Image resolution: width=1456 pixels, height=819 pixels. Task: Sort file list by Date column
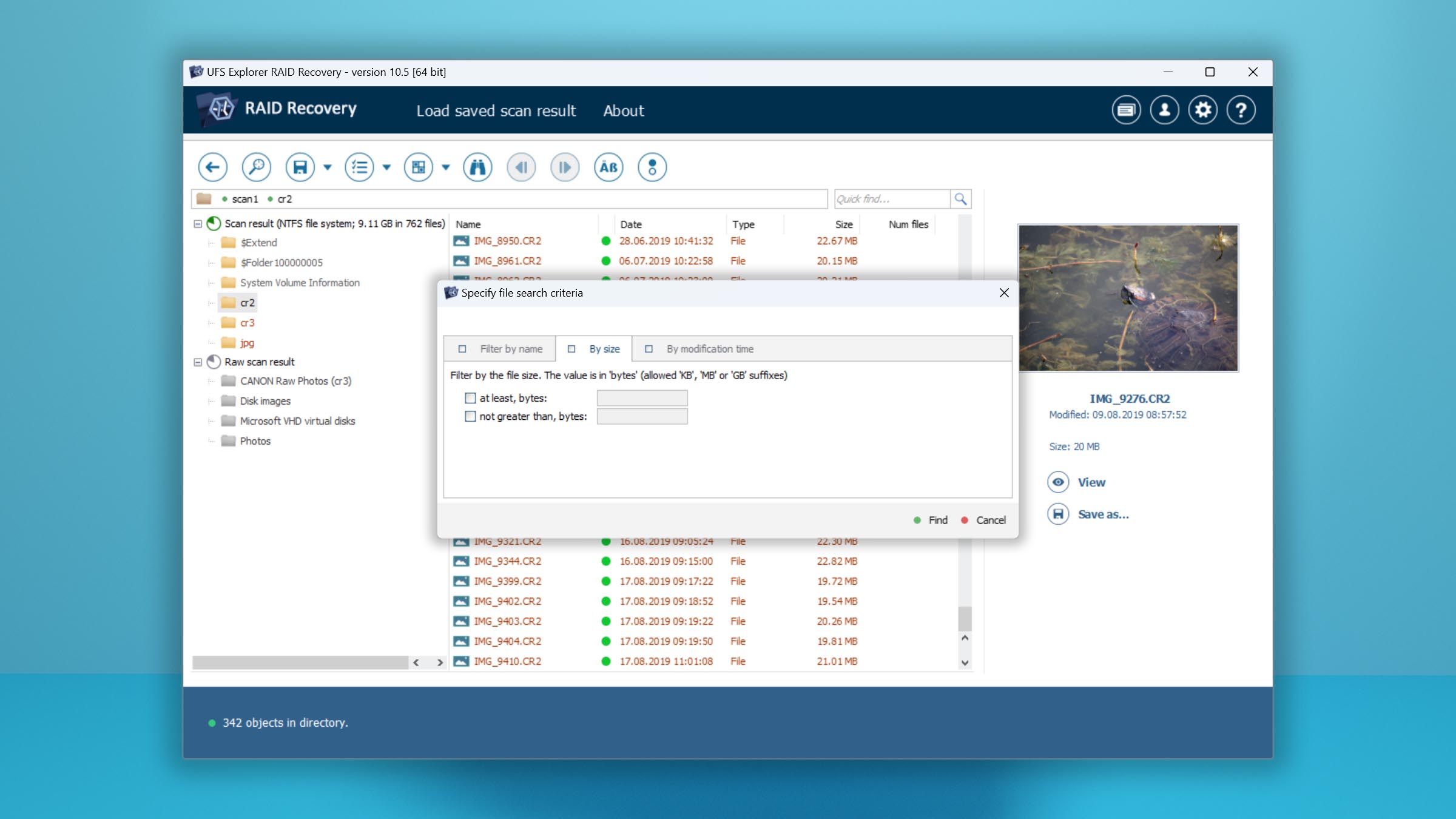point(631,224)
